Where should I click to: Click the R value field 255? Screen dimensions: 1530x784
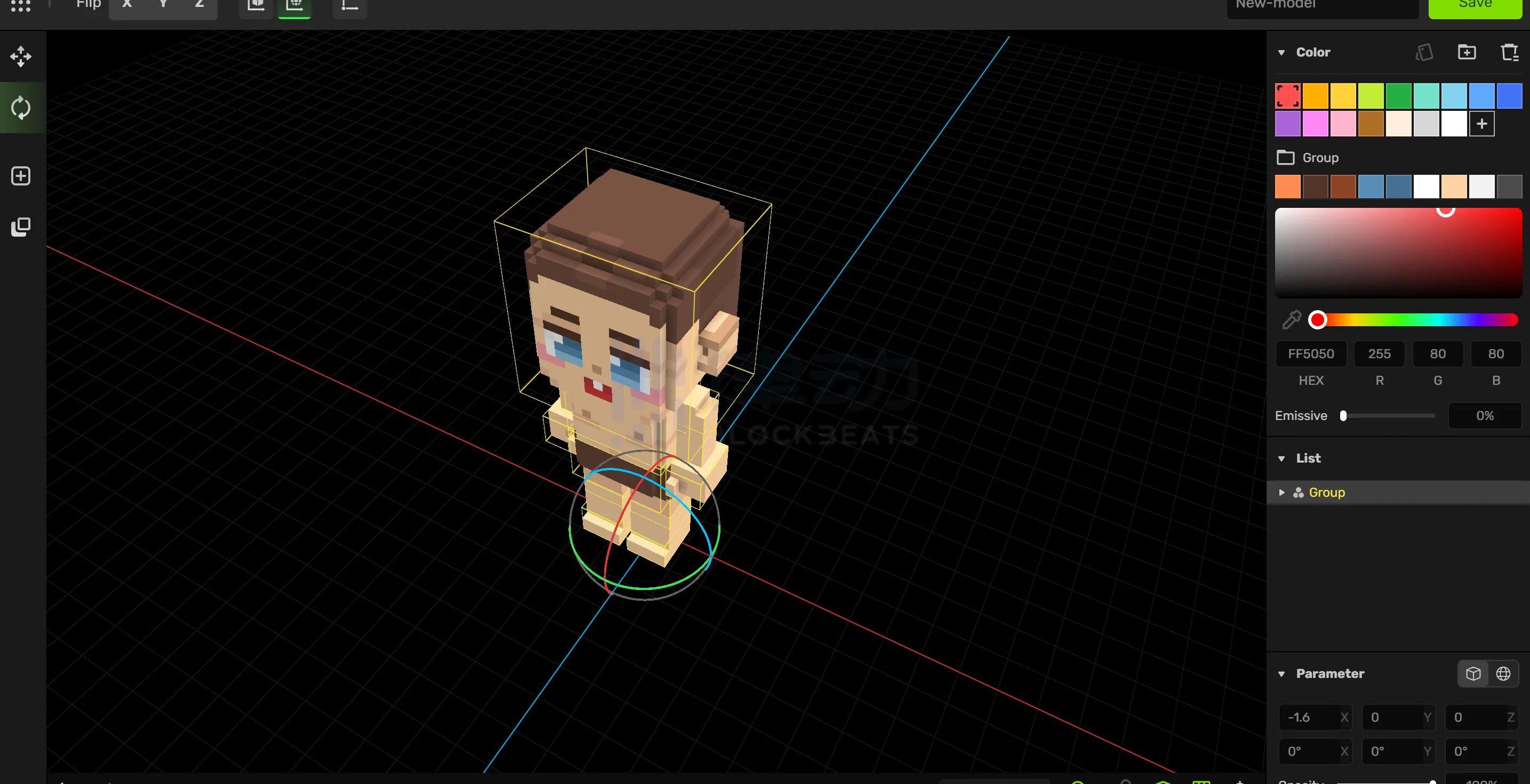1379,354
